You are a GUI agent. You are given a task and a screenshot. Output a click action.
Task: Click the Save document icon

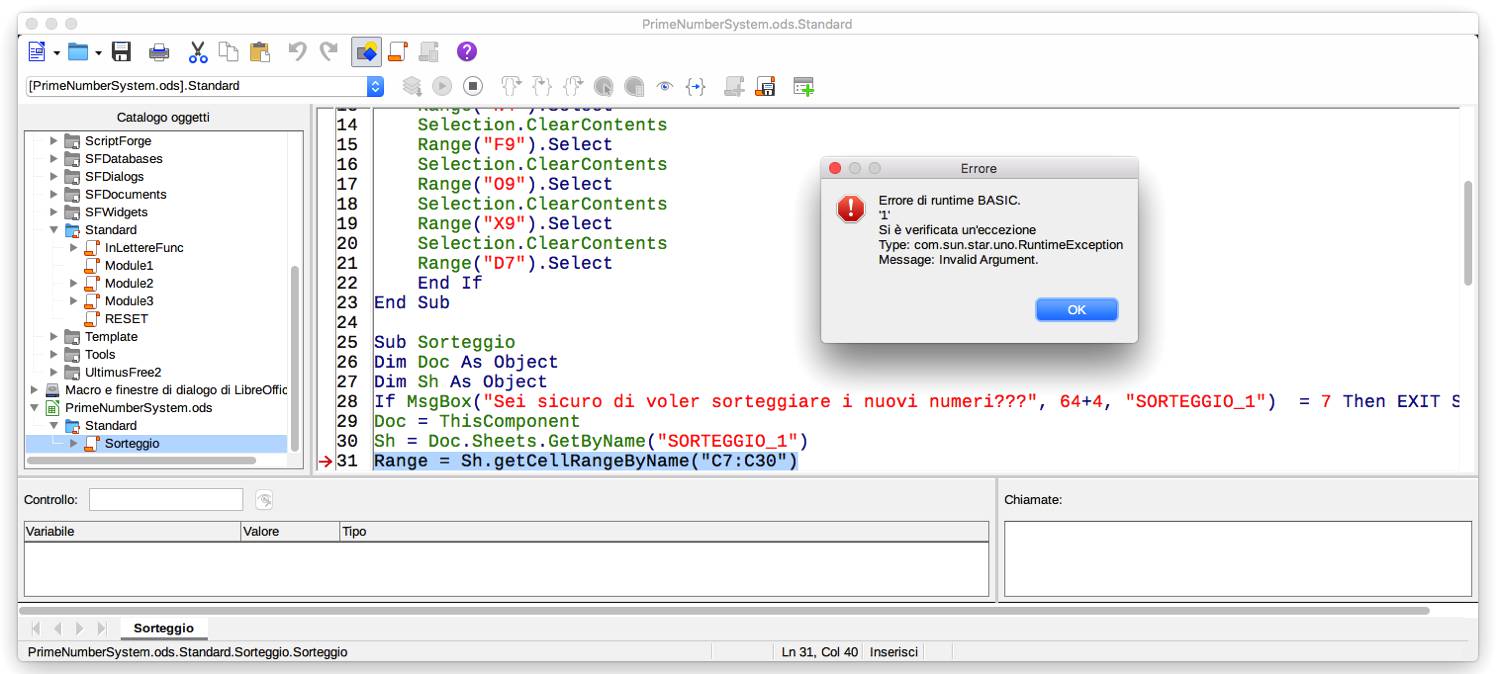click(122, 50)
